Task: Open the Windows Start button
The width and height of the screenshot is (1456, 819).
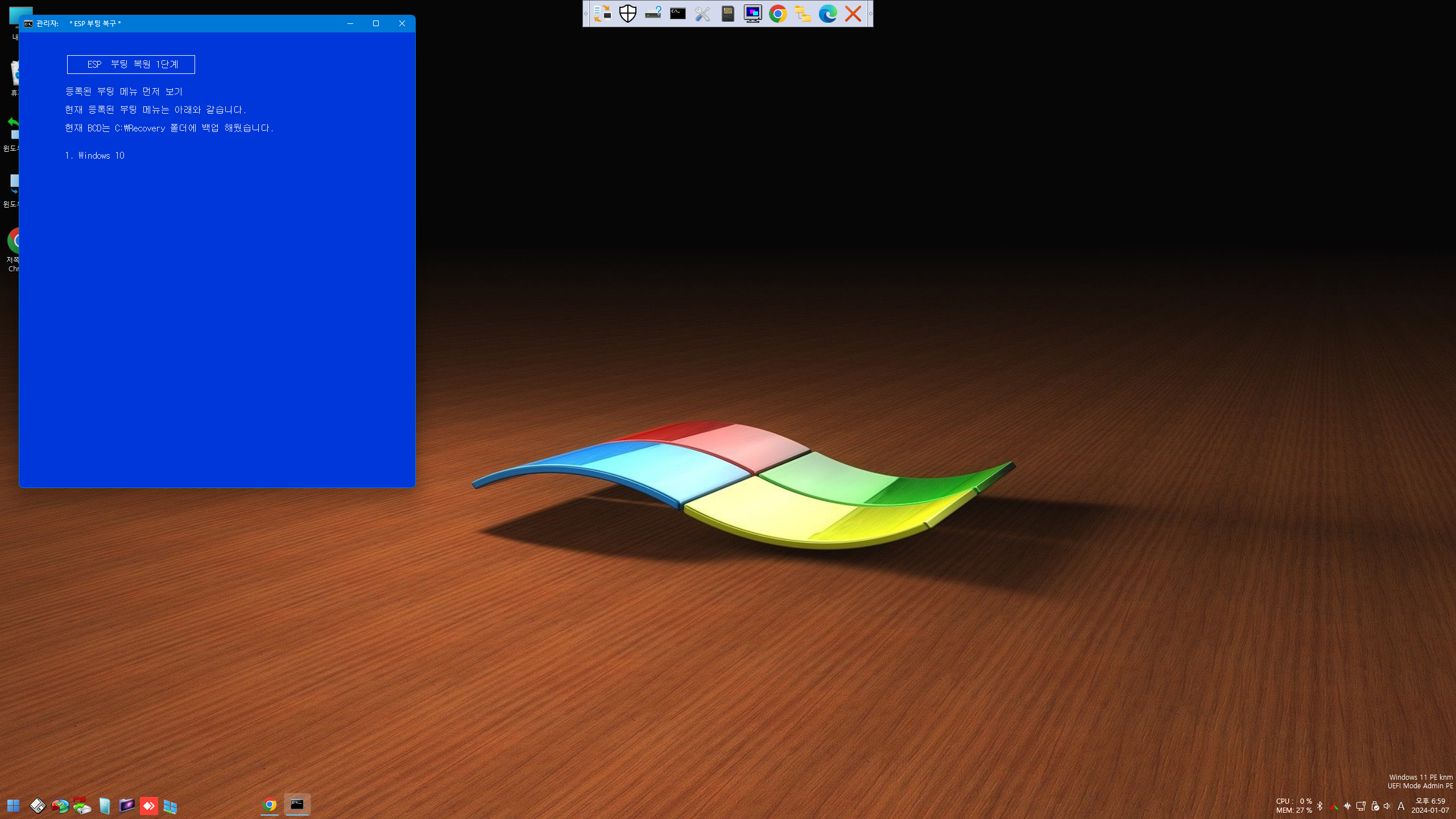Action: tap(14, 805)
